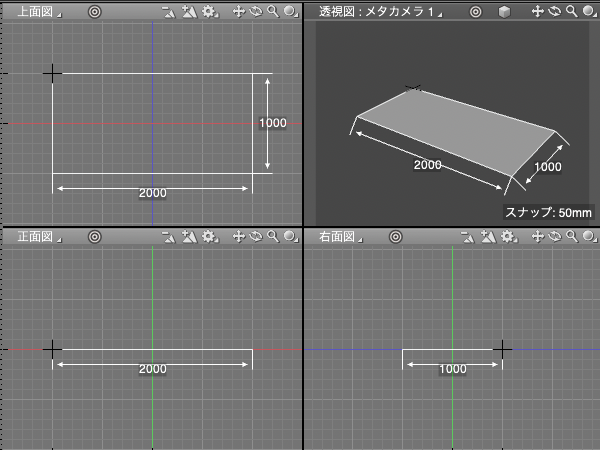Click the 1000 dimension label in right view
Screen dimensions: 600x450
(453, 369)
